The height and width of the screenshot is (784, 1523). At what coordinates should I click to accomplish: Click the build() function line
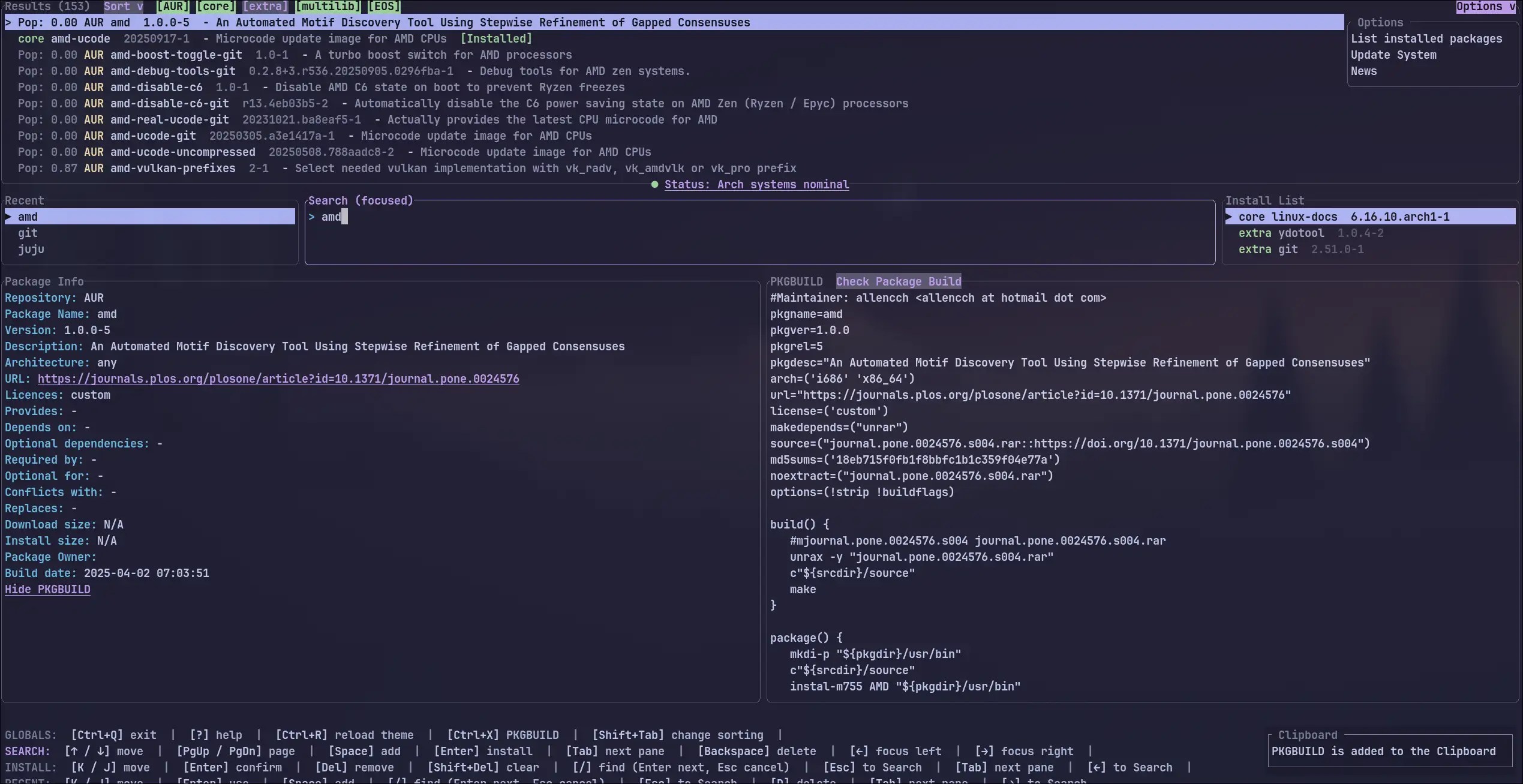800,525
